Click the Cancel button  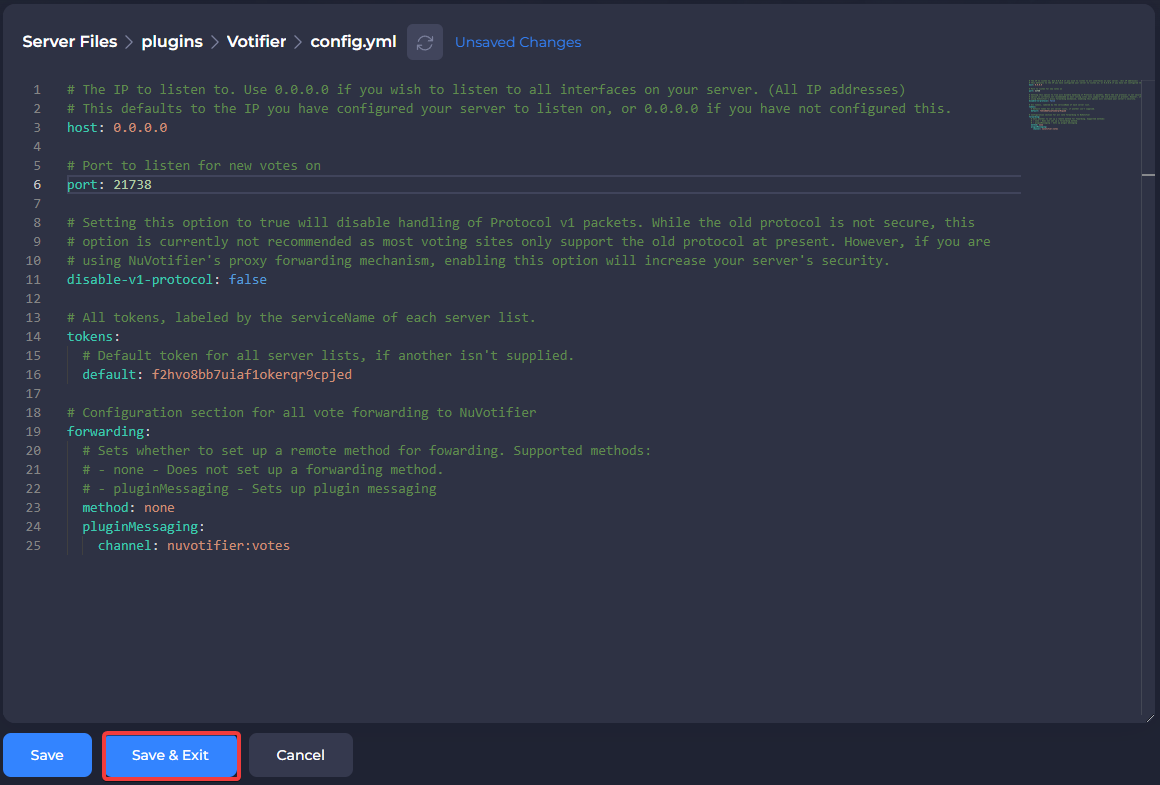(x=300, y=755)
